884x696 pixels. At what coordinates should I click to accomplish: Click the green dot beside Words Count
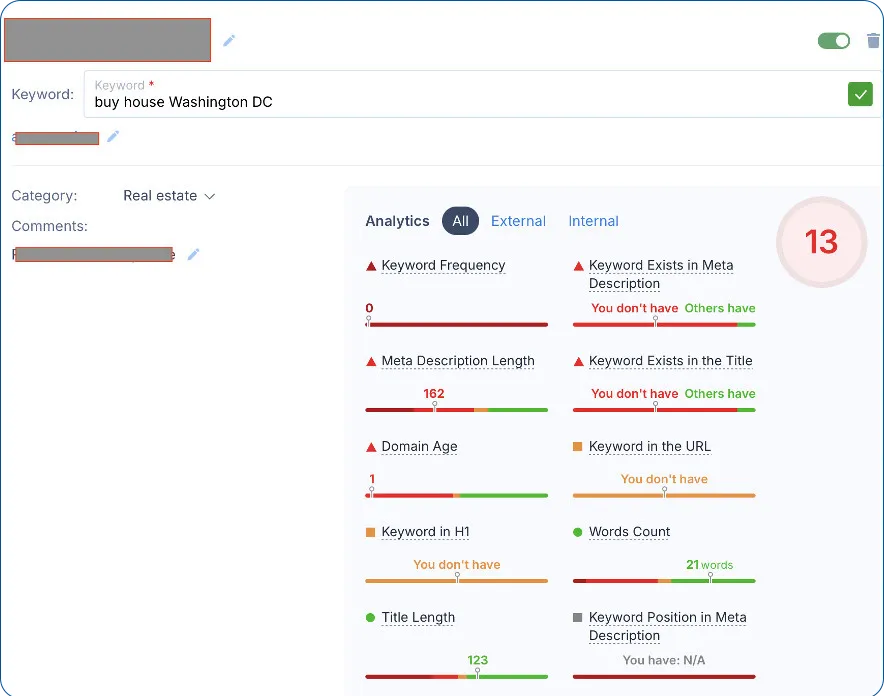point(577,532)
